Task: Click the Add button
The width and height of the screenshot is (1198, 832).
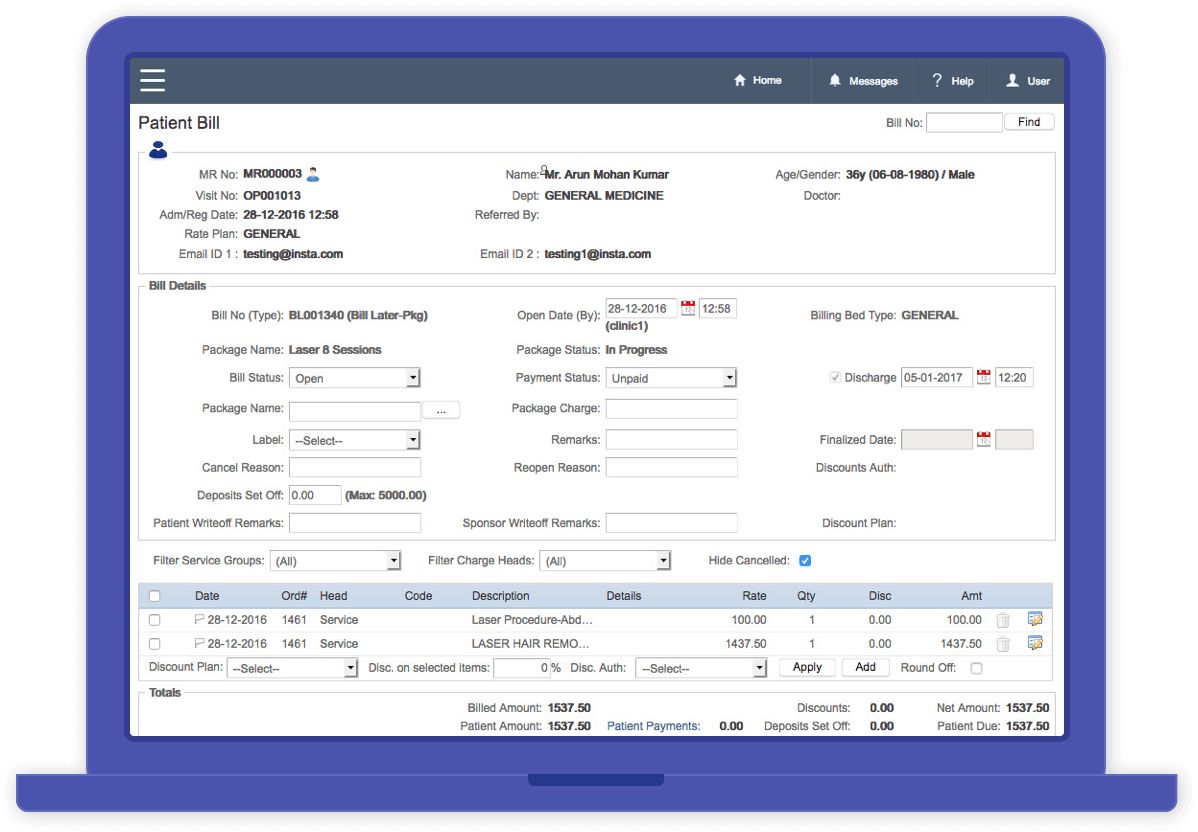Action: click(866, 668)
